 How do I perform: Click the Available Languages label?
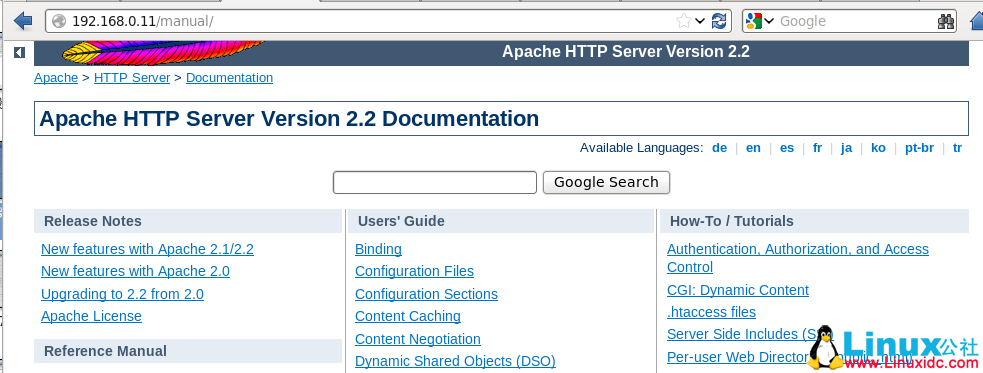pos(641,148)
